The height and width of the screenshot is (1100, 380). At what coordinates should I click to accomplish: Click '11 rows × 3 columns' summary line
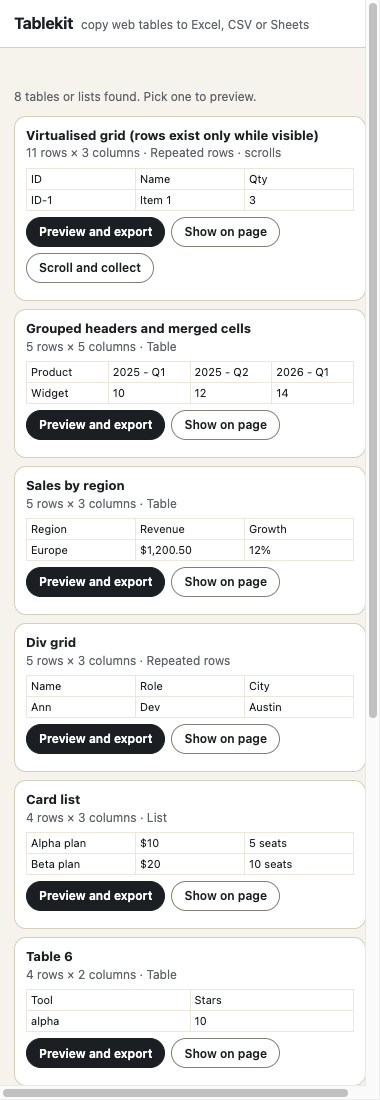(154, 153)
